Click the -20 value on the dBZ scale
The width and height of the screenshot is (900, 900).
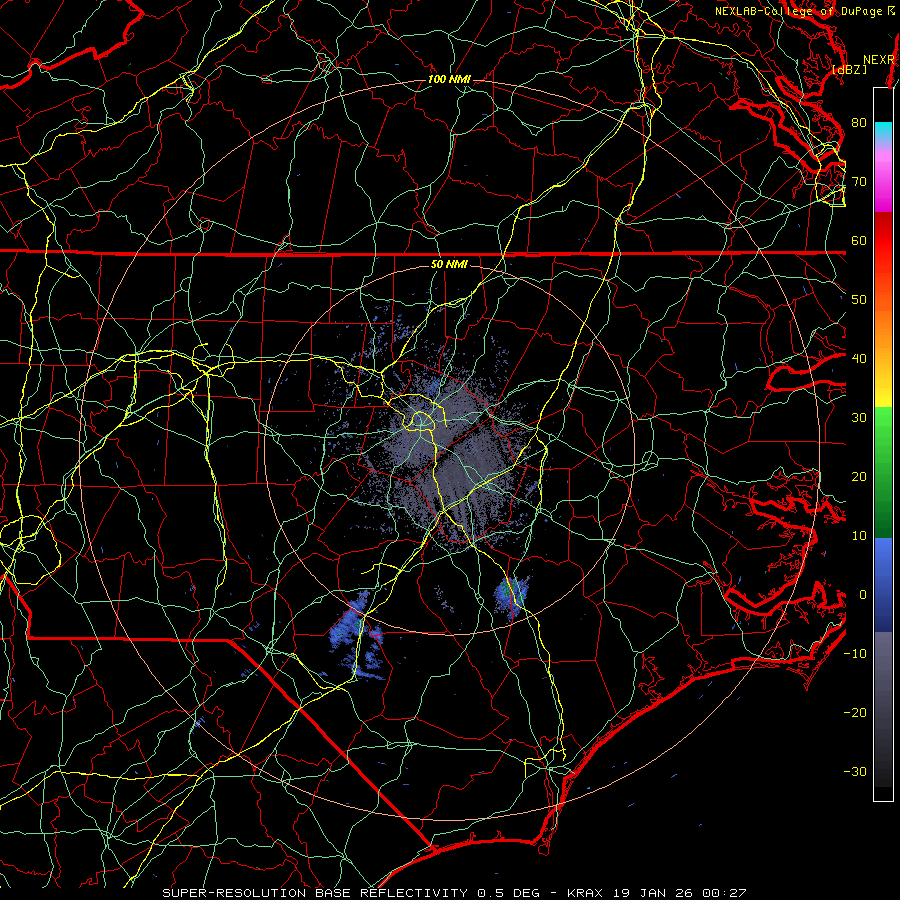point(855,712)
